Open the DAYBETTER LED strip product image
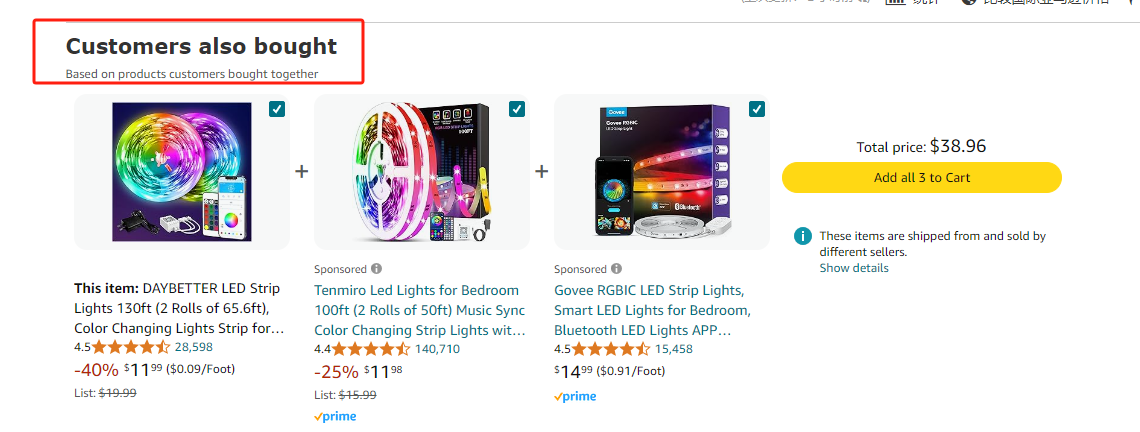 (182, 172)
